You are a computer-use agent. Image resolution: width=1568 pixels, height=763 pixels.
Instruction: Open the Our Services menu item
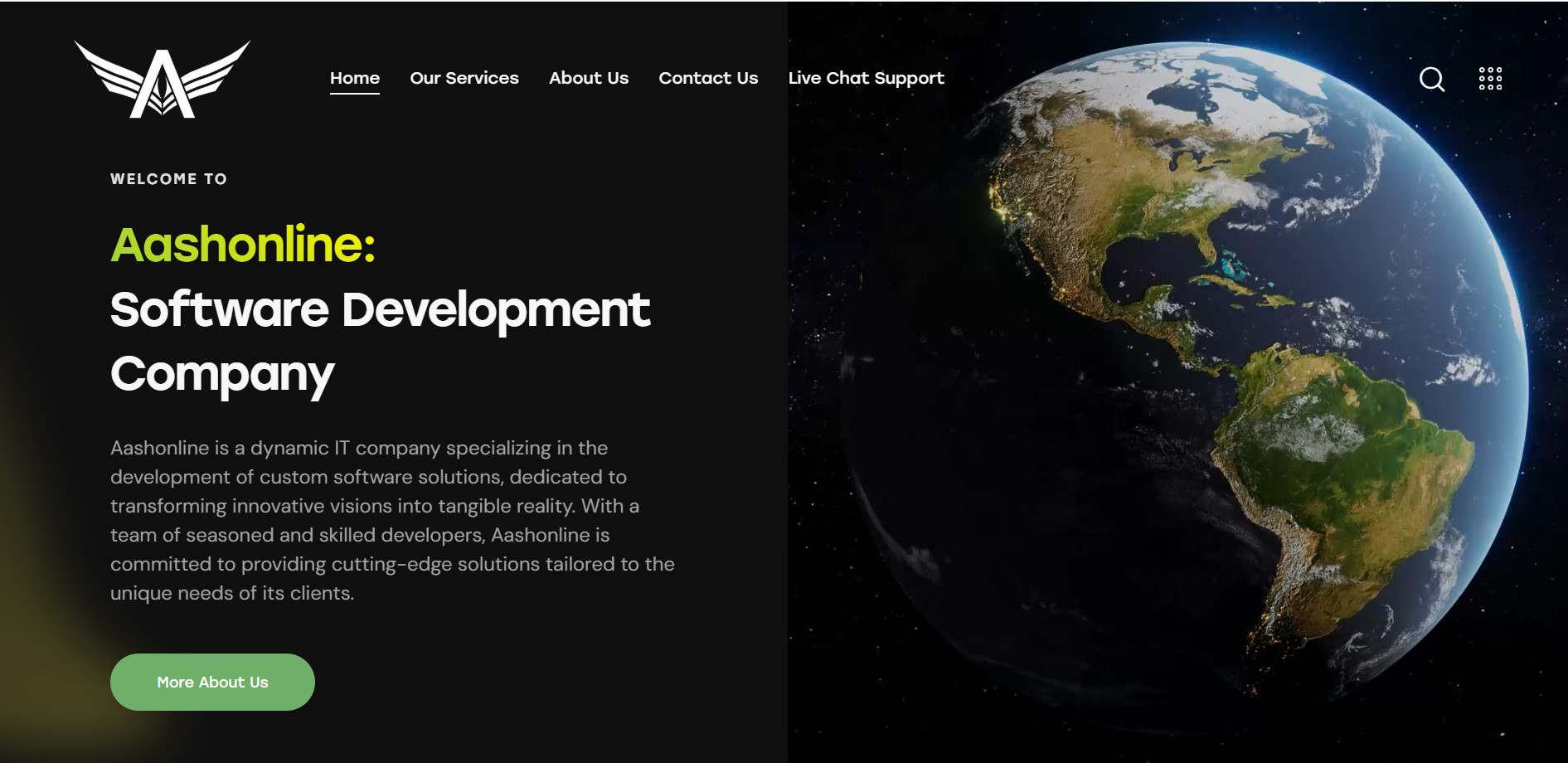[x=464, y=78]
